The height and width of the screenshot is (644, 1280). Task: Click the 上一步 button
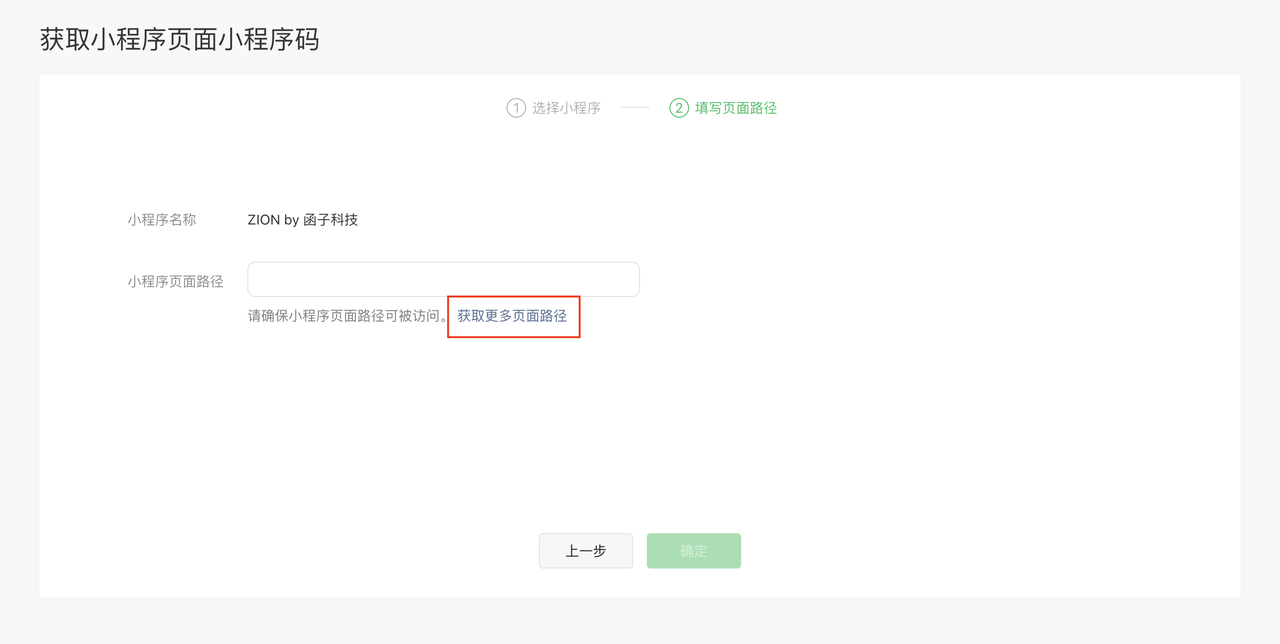(x=586, y=551)
